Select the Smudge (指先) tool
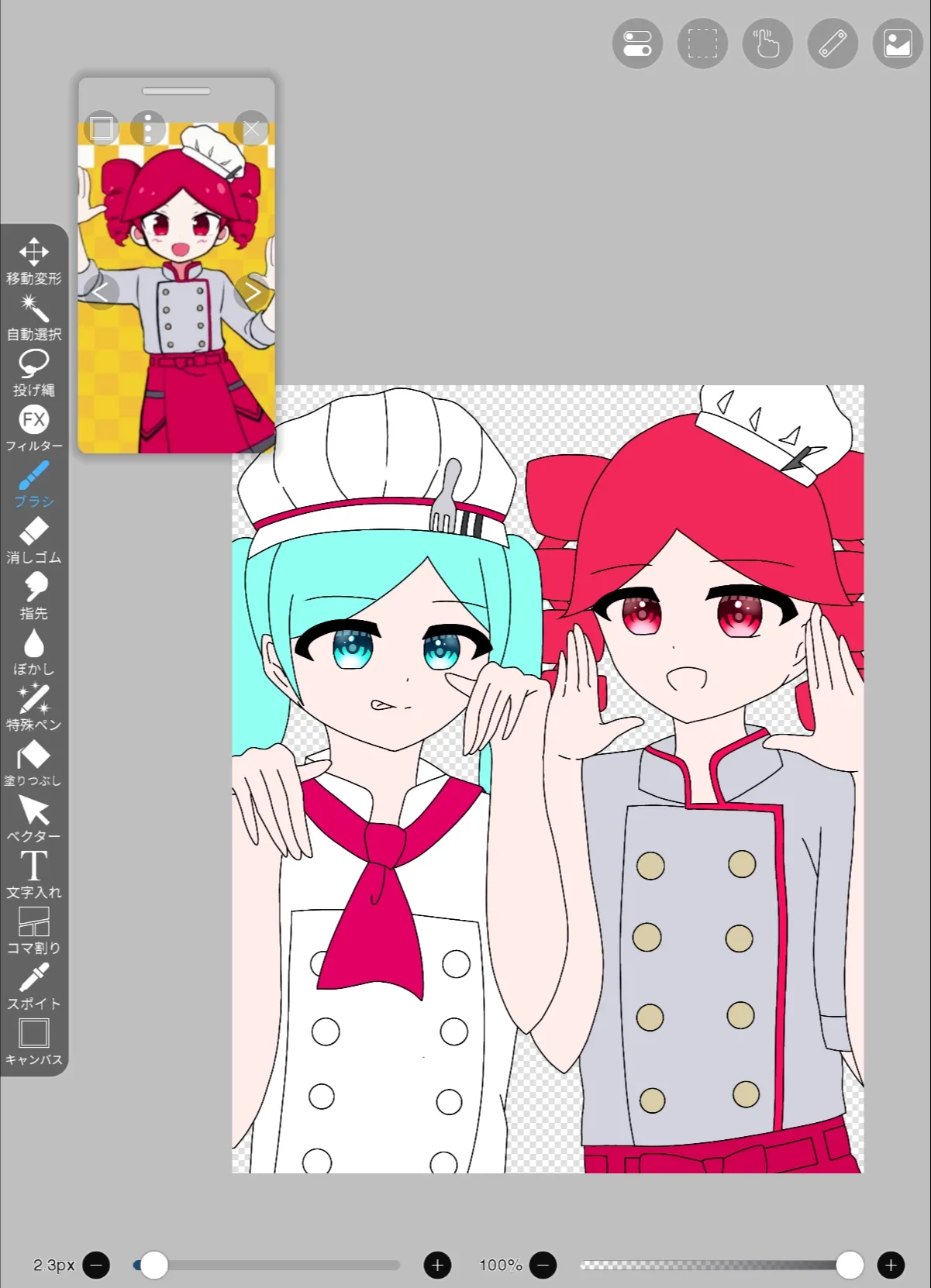The height and width of the screenshot is (1288, 931). pos(34,596)
